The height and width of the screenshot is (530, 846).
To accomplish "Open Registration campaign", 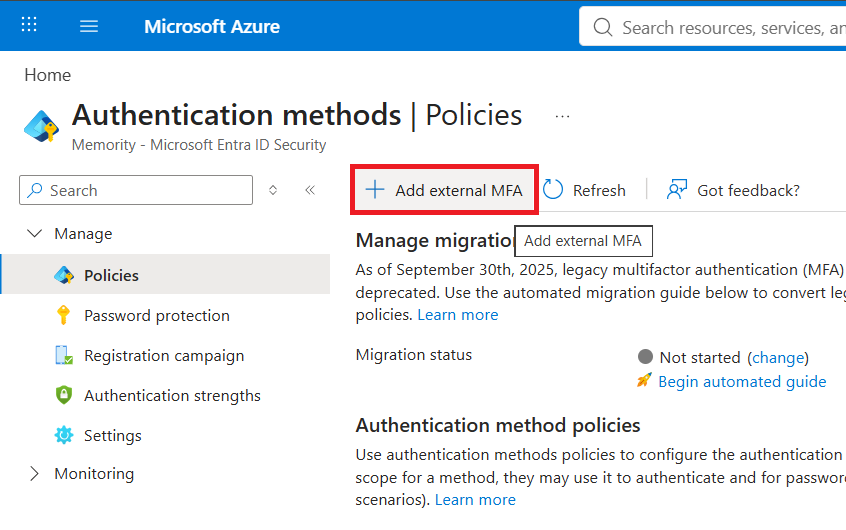I will pyautogui.click(x=164, y=356).
